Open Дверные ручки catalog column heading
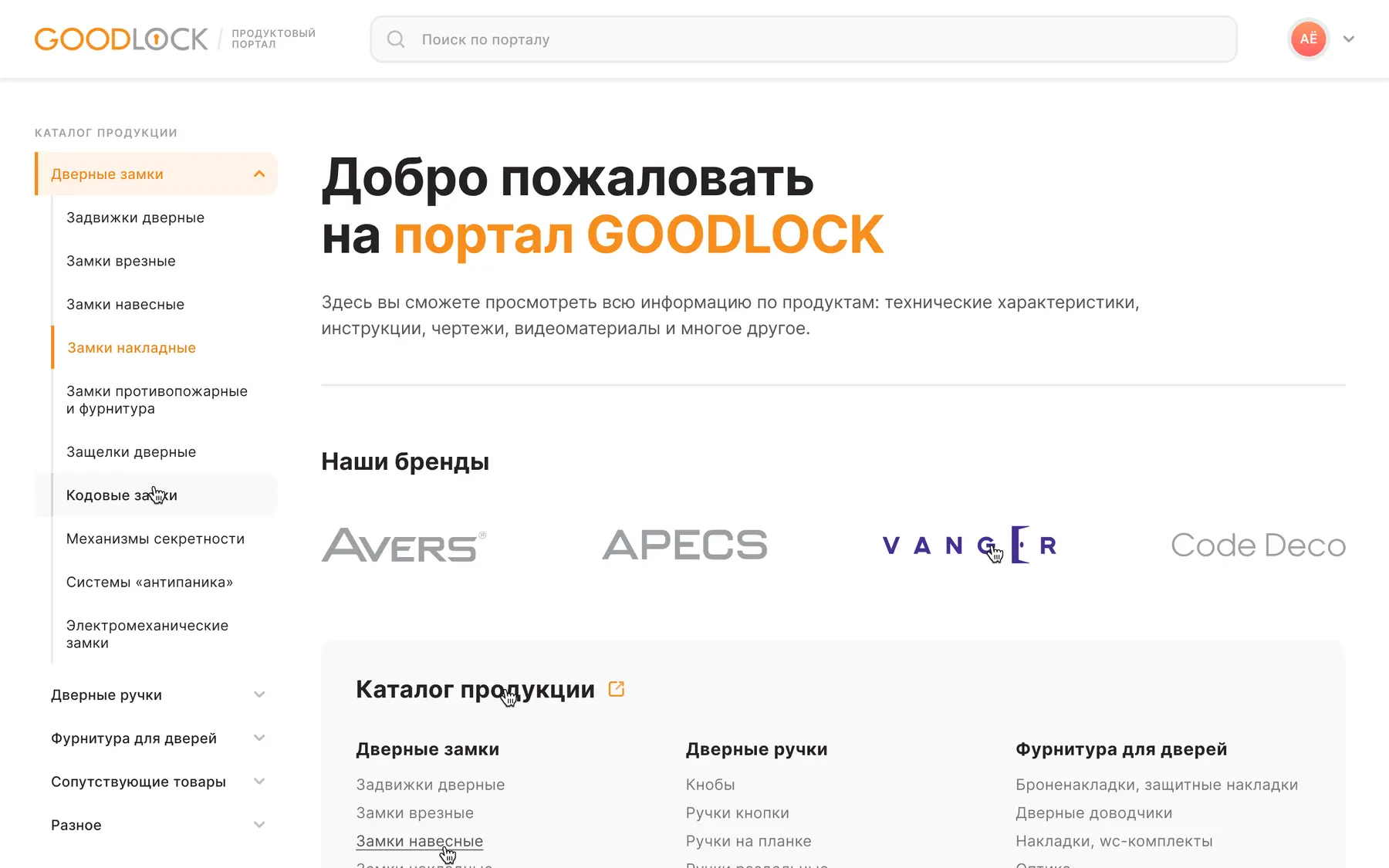 click(756, 749)
